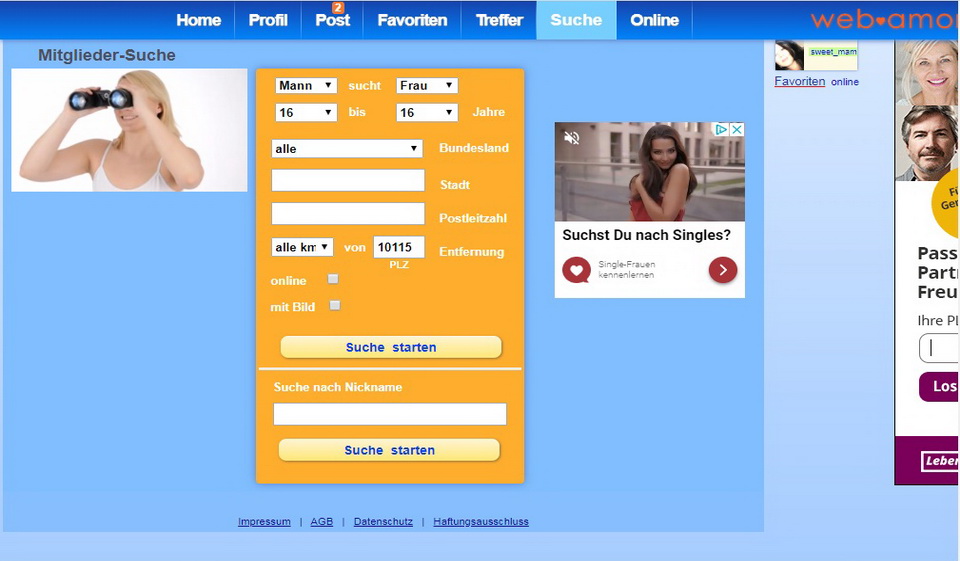Open the Frau gender dropdown
Screen dimensions: 960x561
point(427,86)
